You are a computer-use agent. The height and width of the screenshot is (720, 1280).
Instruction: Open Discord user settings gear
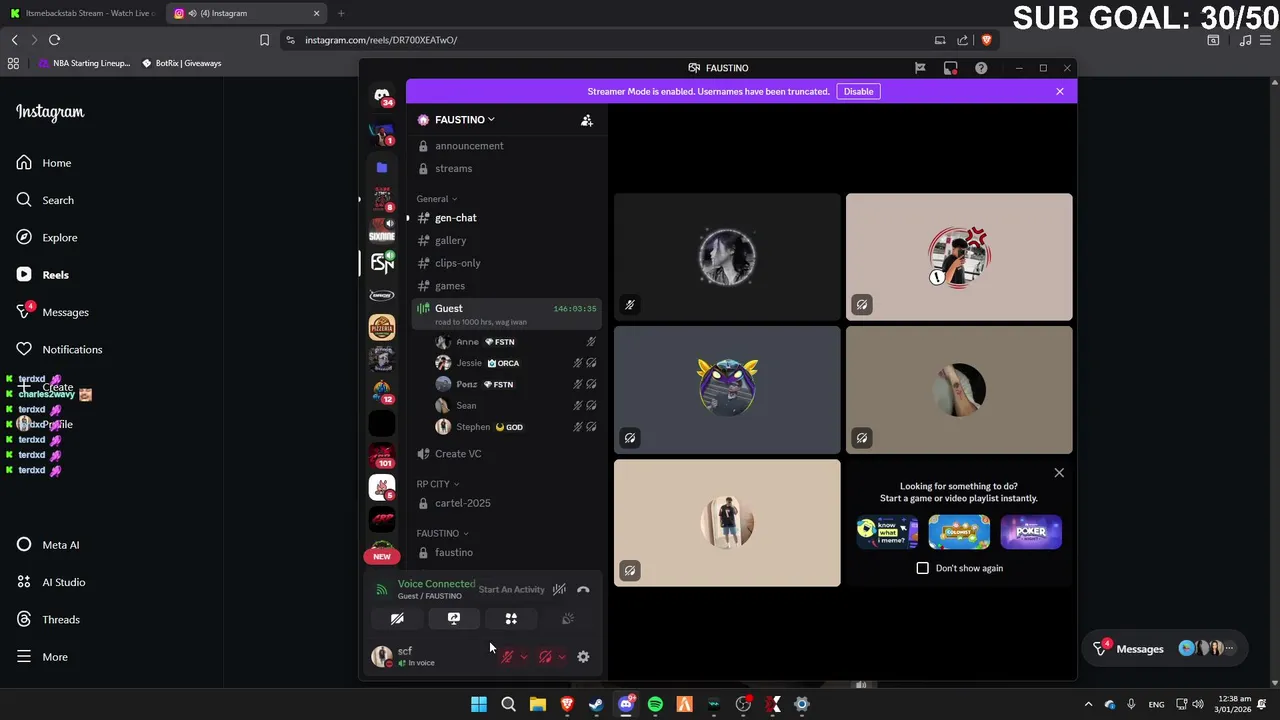583,657
